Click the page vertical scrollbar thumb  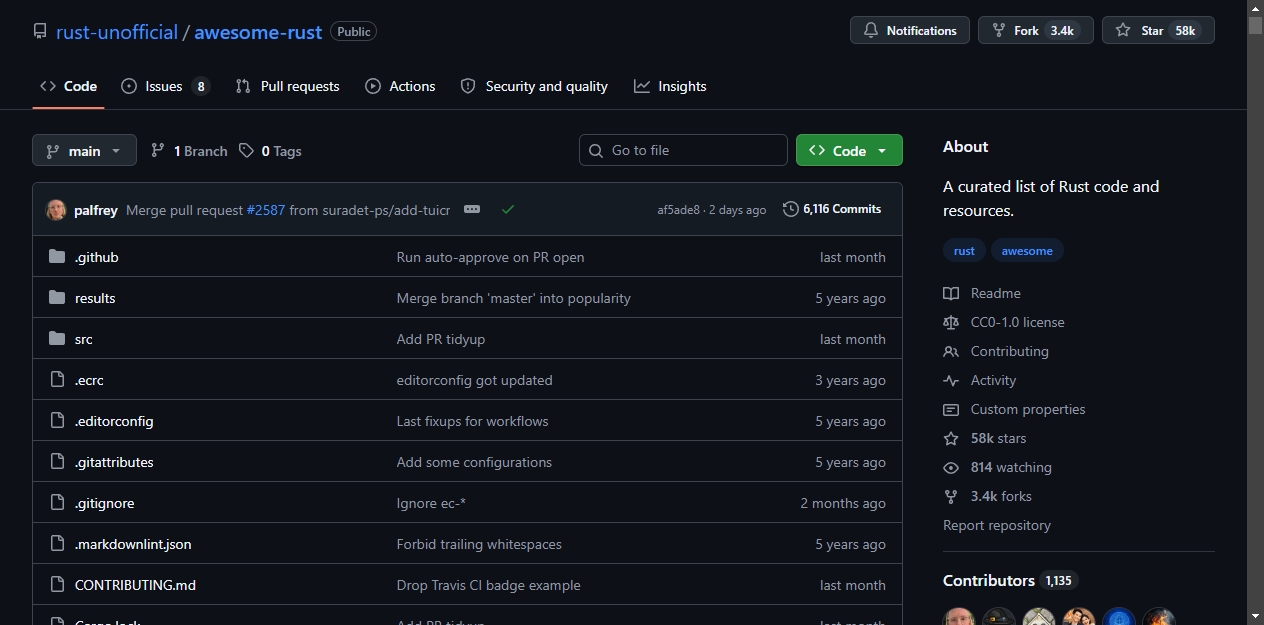(x=1255, y=25)
